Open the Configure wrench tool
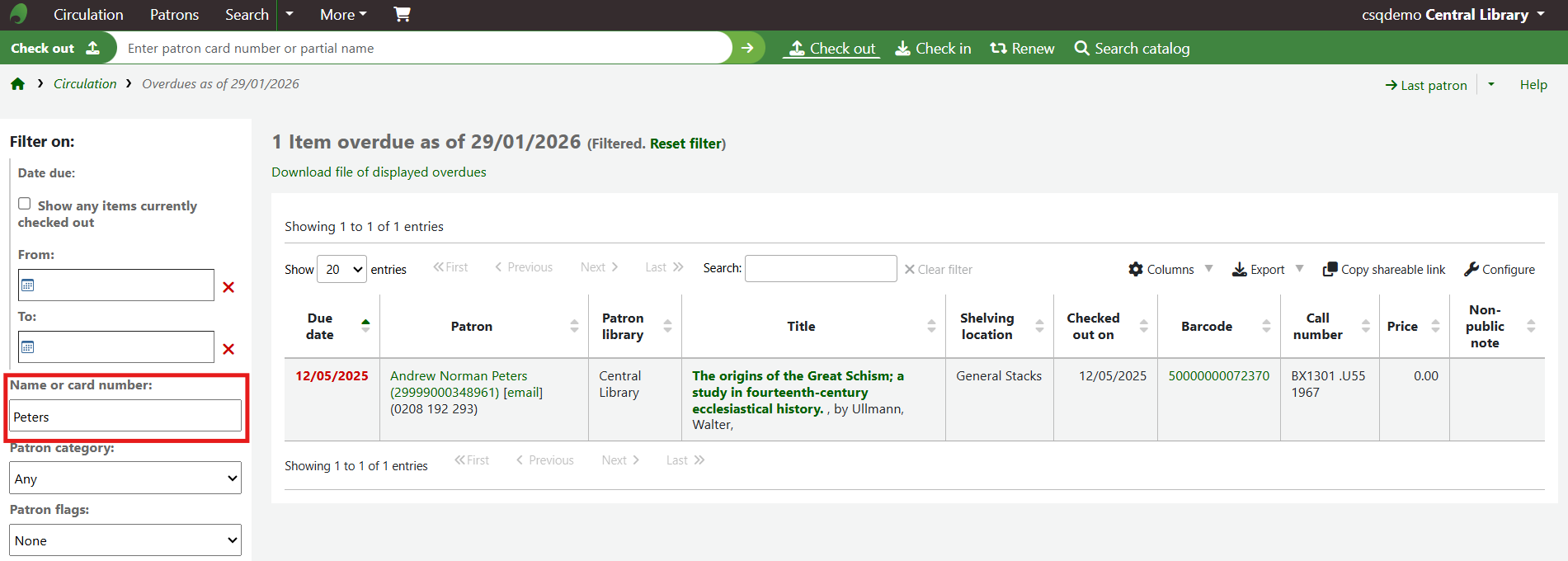 [x=1499, y=269]
